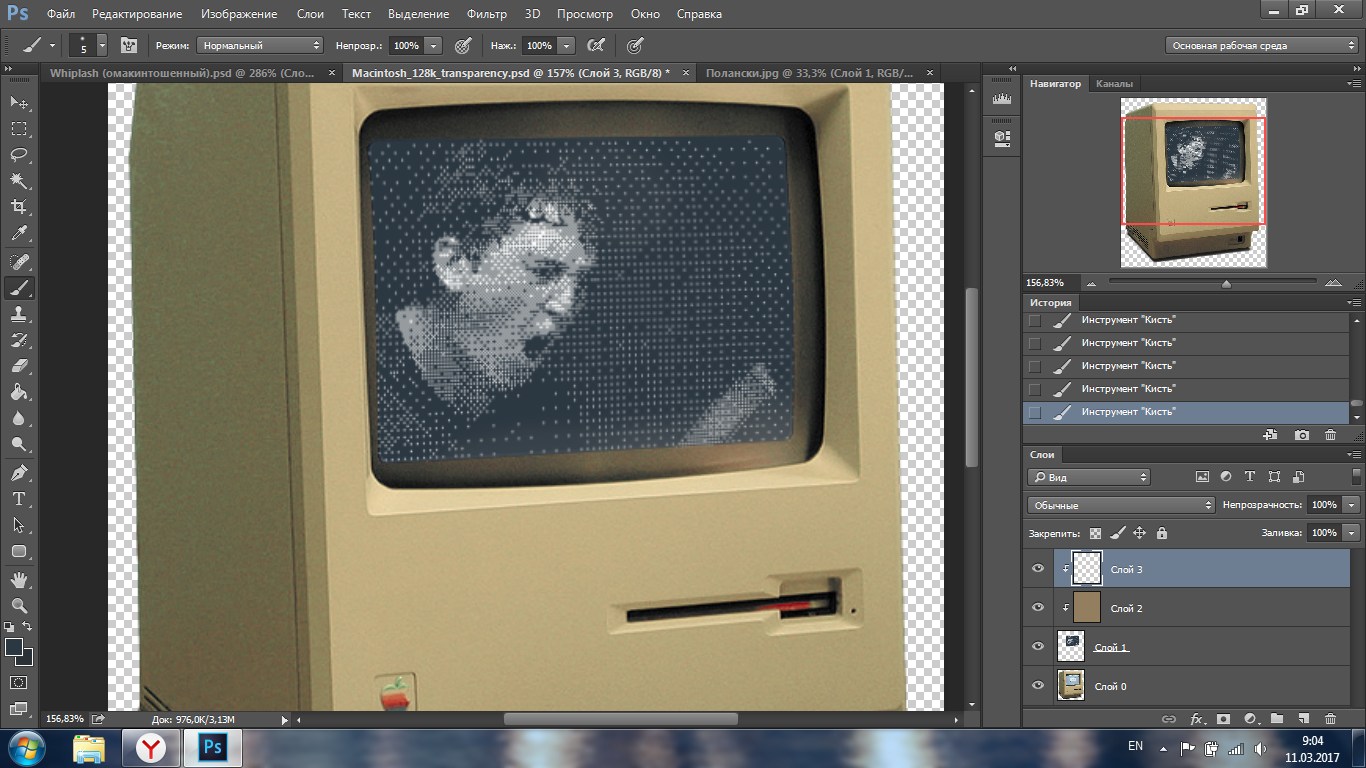
Task: Click Слой 2 layer thumbnail
Action: (1086, 607)
